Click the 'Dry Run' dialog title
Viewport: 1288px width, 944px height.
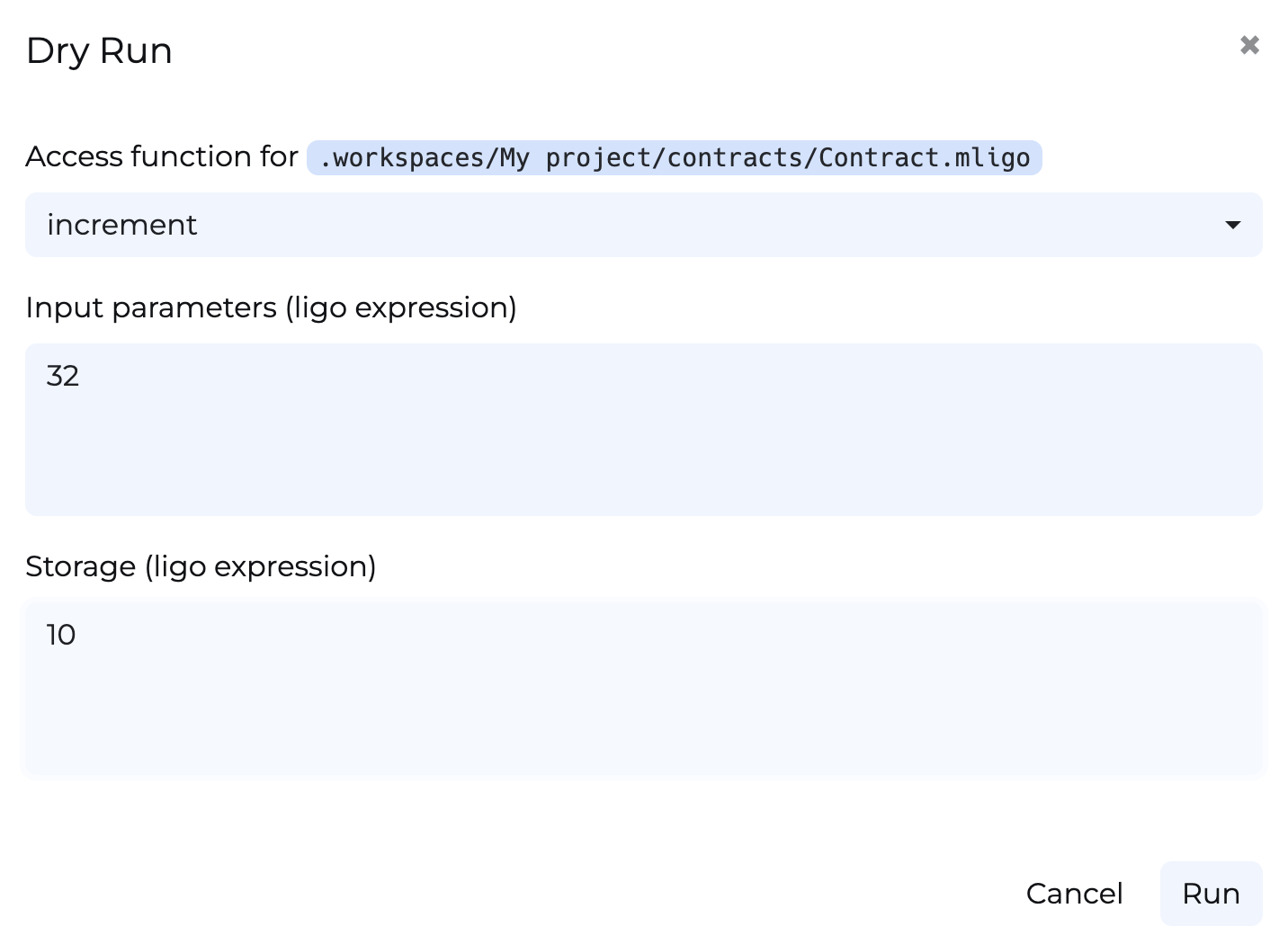coord(99,51)
